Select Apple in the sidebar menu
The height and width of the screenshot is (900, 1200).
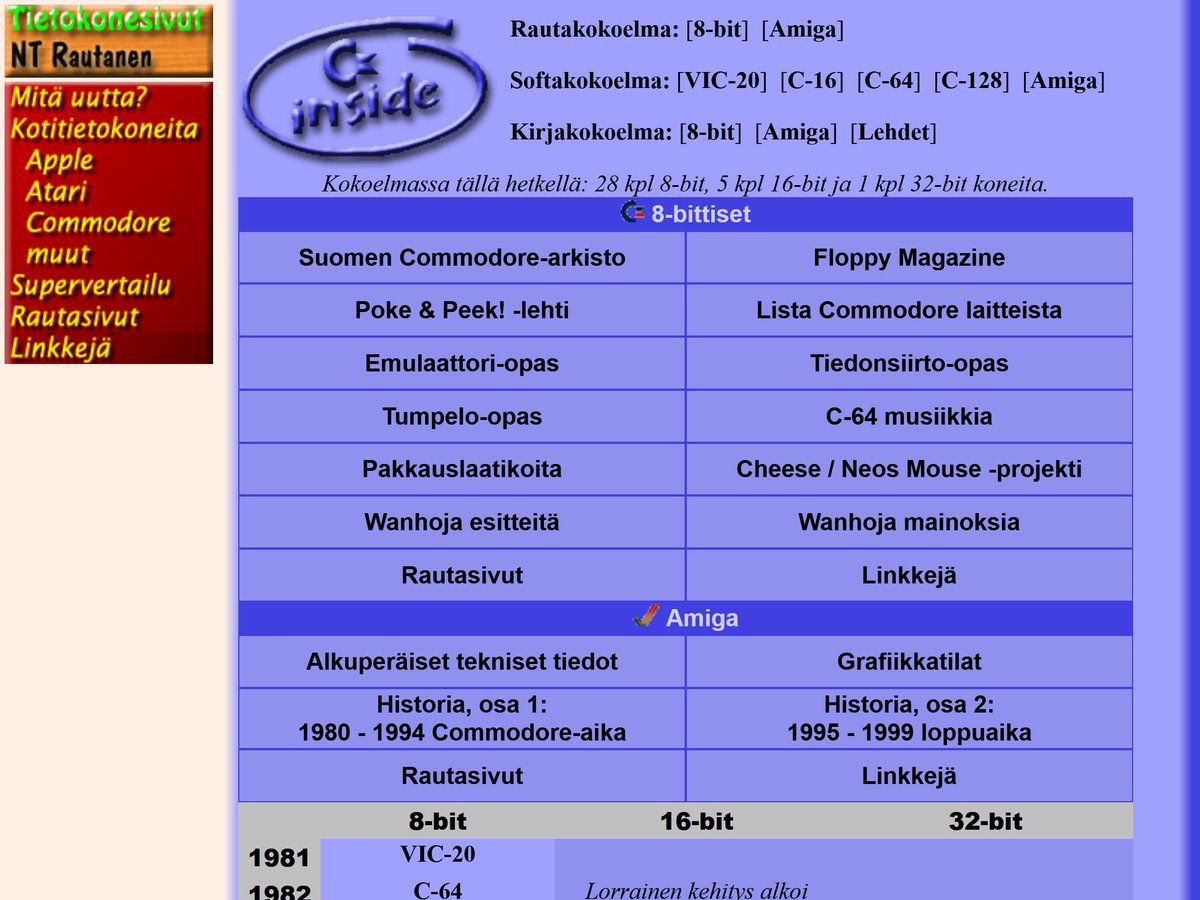point(59,160)
